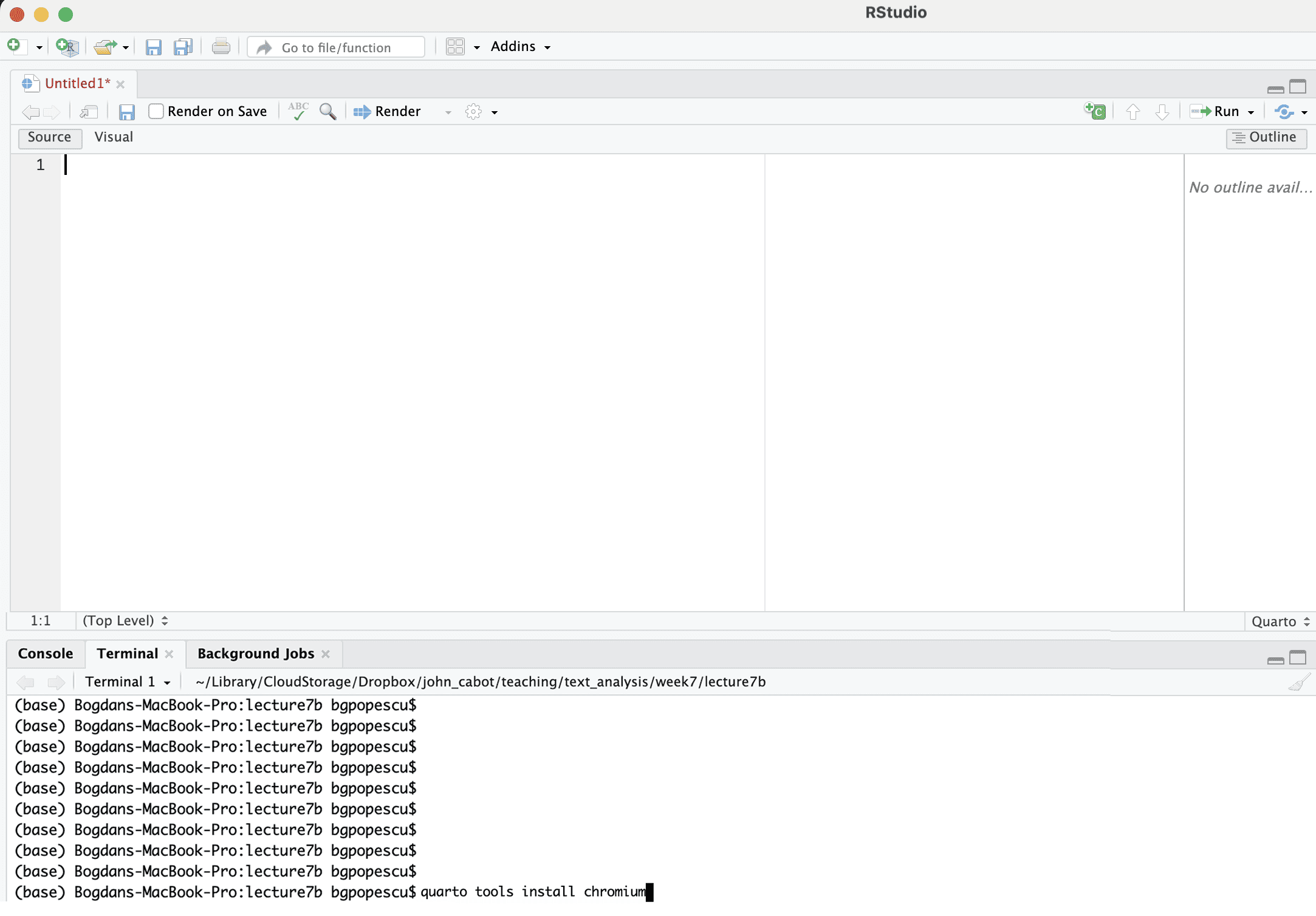
Task: Insert a new code chunk
Action: click(x=1095, y=111)
